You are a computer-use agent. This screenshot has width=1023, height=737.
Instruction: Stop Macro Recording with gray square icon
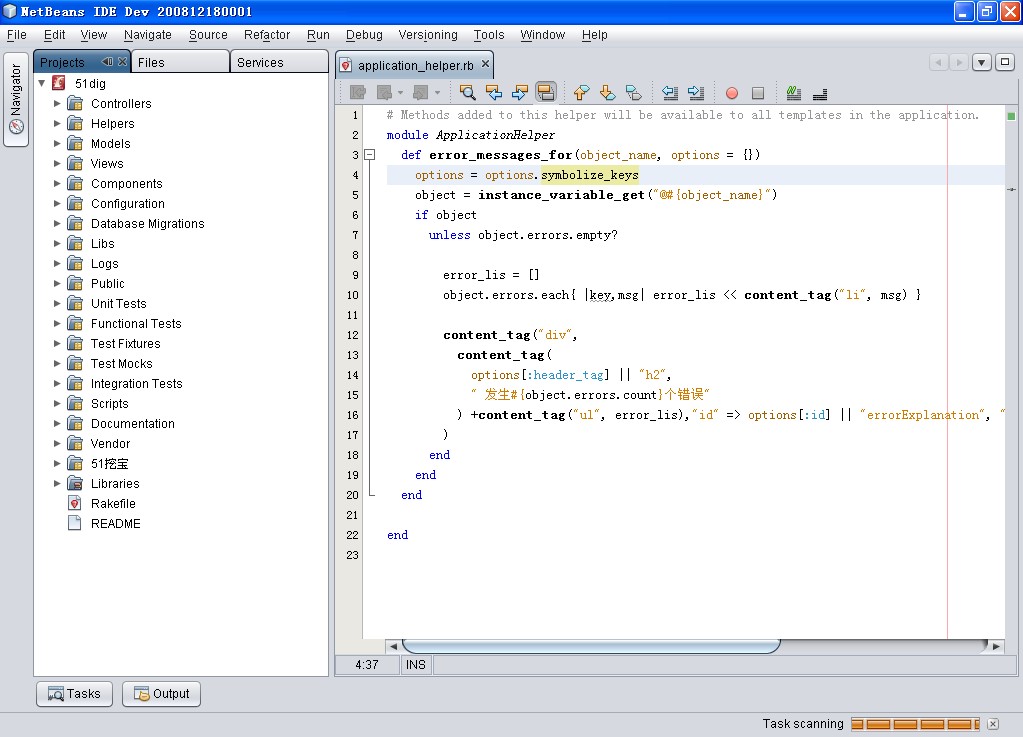(759, 92)
